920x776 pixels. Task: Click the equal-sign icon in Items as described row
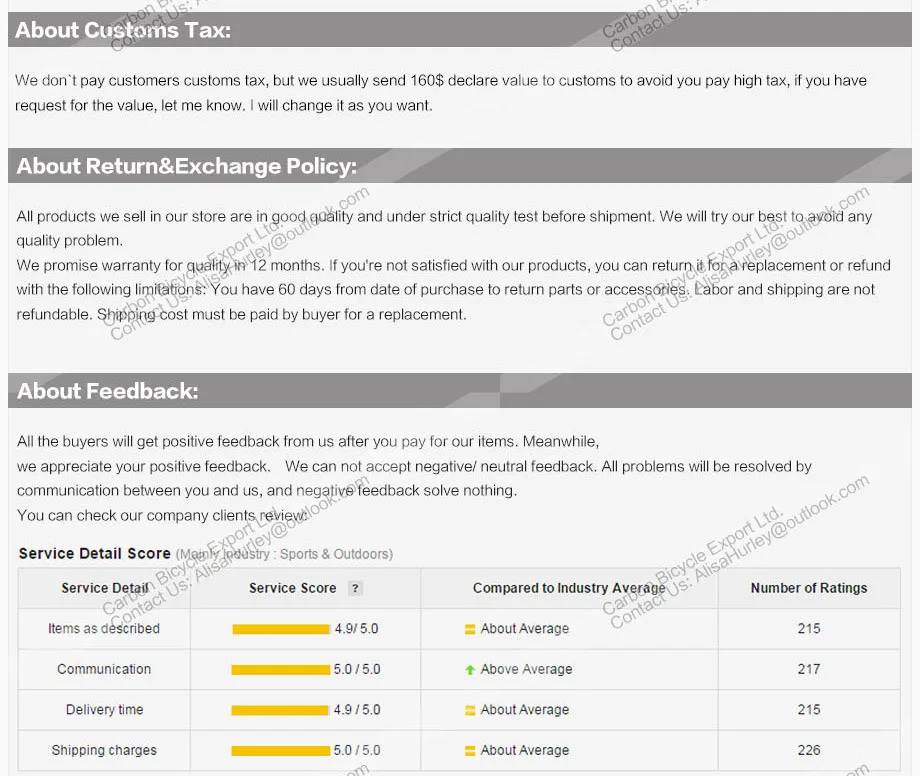click(x=470, y=629)
